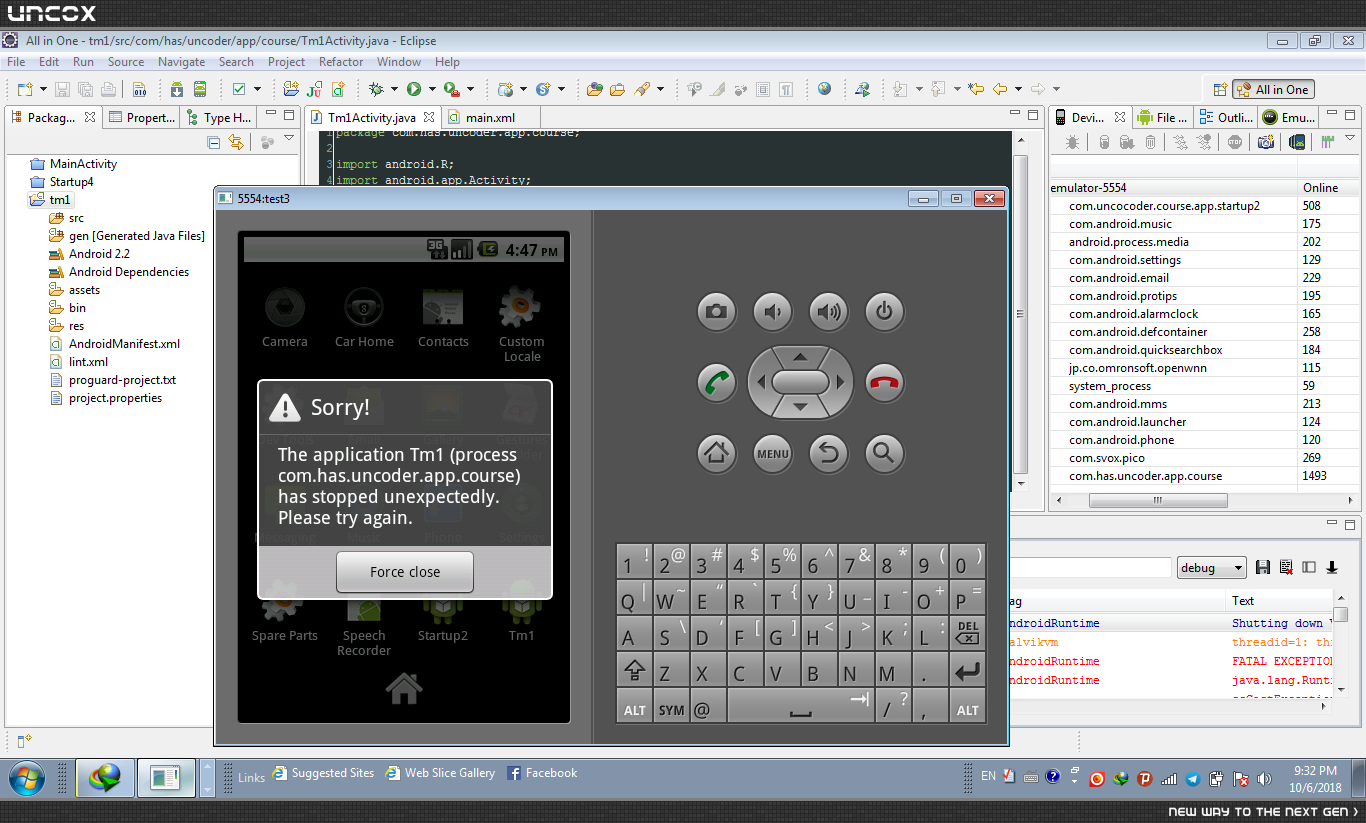Click the green Run button in toolbar
Viewport: 1366px width, 823px height.
[413, 89]
